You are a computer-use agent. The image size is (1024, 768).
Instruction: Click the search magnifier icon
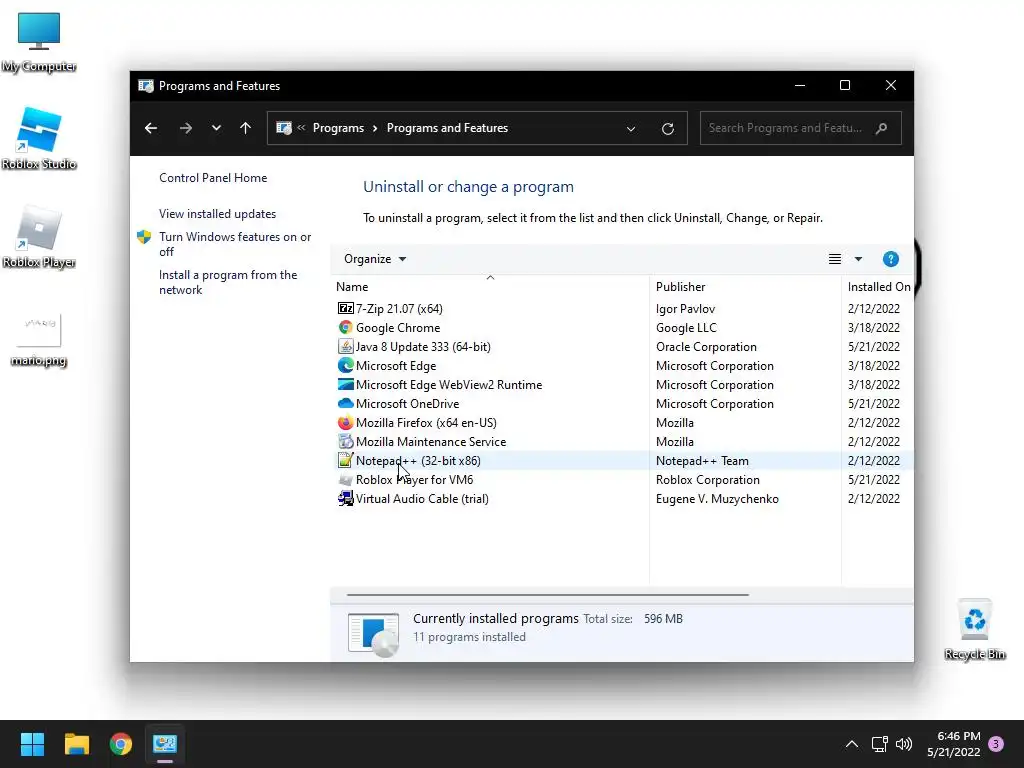point(882,128)
